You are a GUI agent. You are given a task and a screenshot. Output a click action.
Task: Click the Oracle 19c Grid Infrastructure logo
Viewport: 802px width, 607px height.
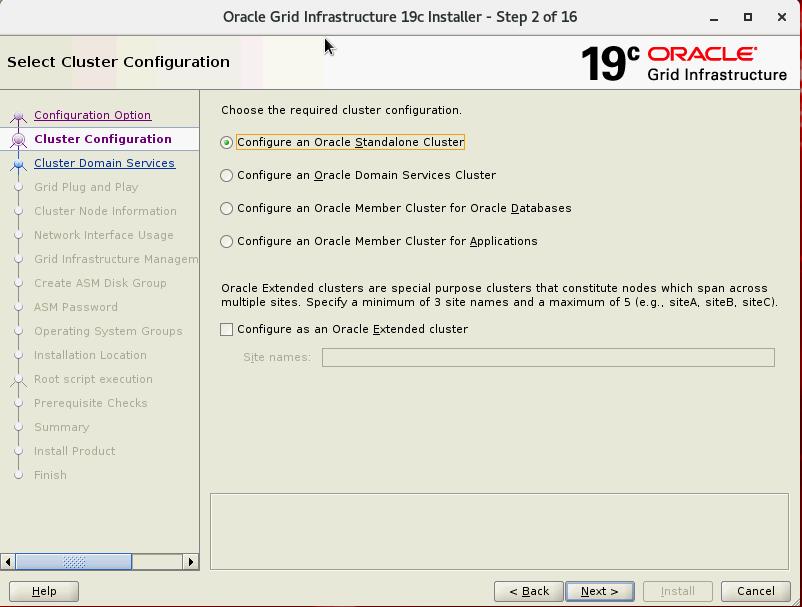click(x=684, y=63)
